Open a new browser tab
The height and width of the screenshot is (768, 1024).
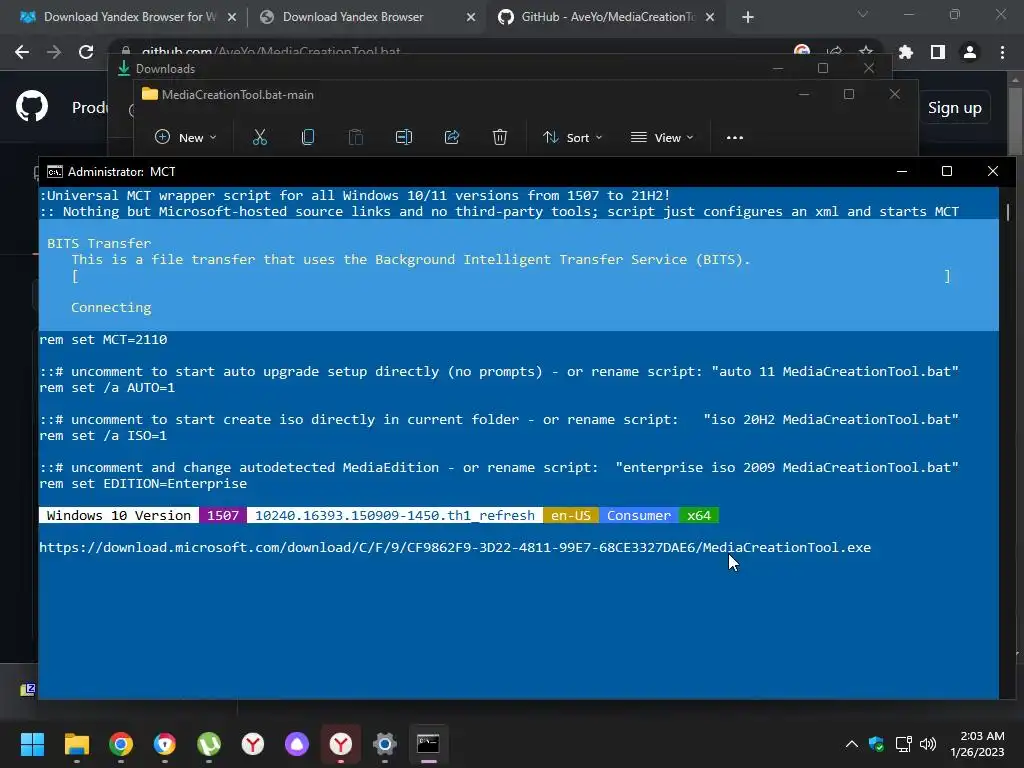pos(748,18)
